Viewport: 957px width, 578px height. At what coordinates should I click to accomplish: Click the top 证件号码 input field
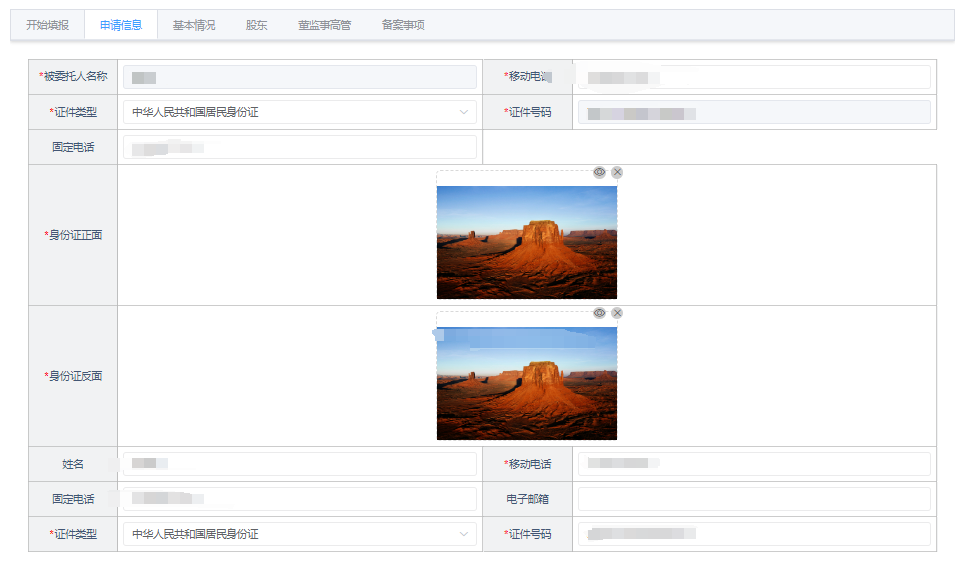tap(754, 112)
